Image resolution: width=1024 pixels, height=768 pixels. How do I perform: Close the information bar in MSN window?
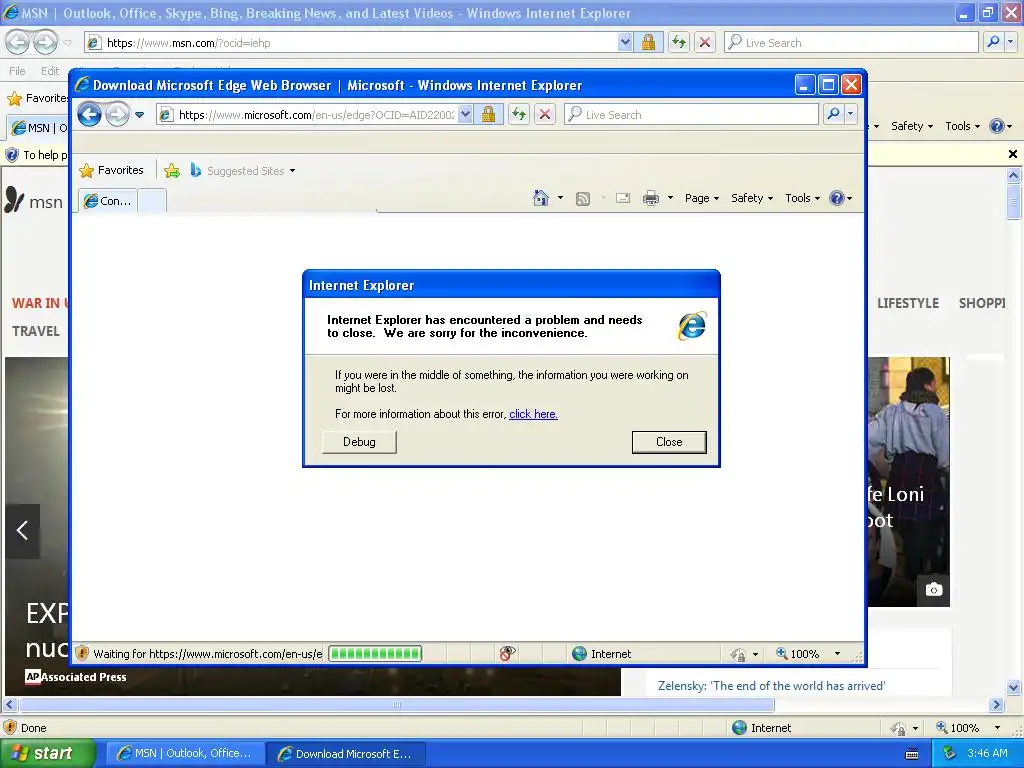coord(1012,154)
